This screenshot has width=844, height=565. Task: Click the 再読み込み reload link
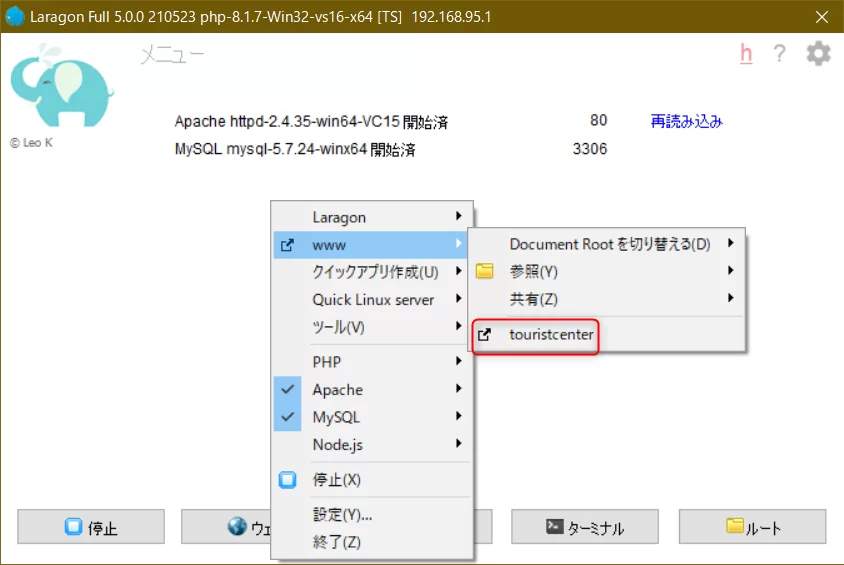pyautogui.click(x=686, y=121)
